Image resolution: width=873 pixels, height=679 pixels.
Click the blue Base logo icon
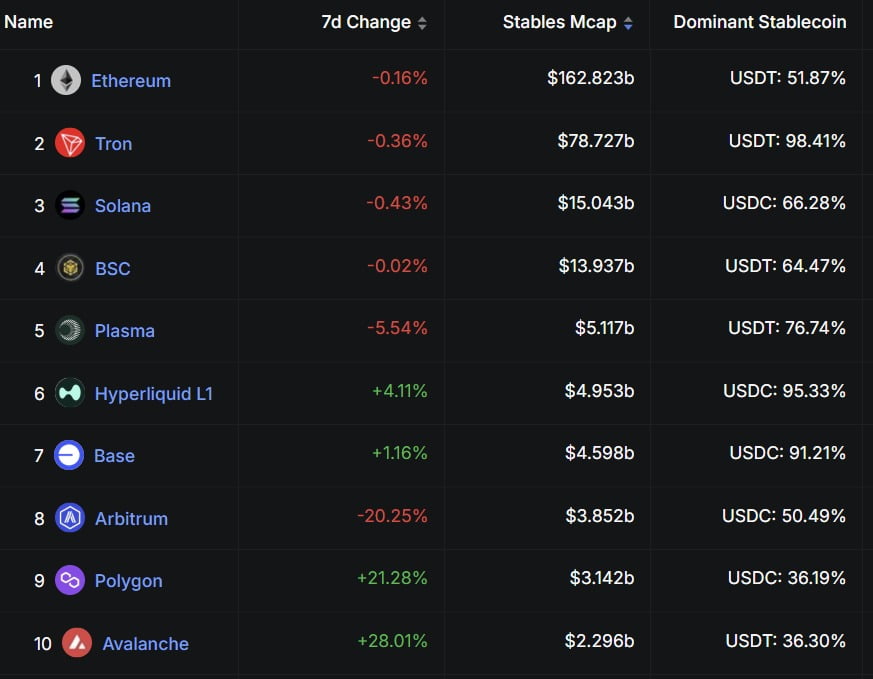[69, 456]
